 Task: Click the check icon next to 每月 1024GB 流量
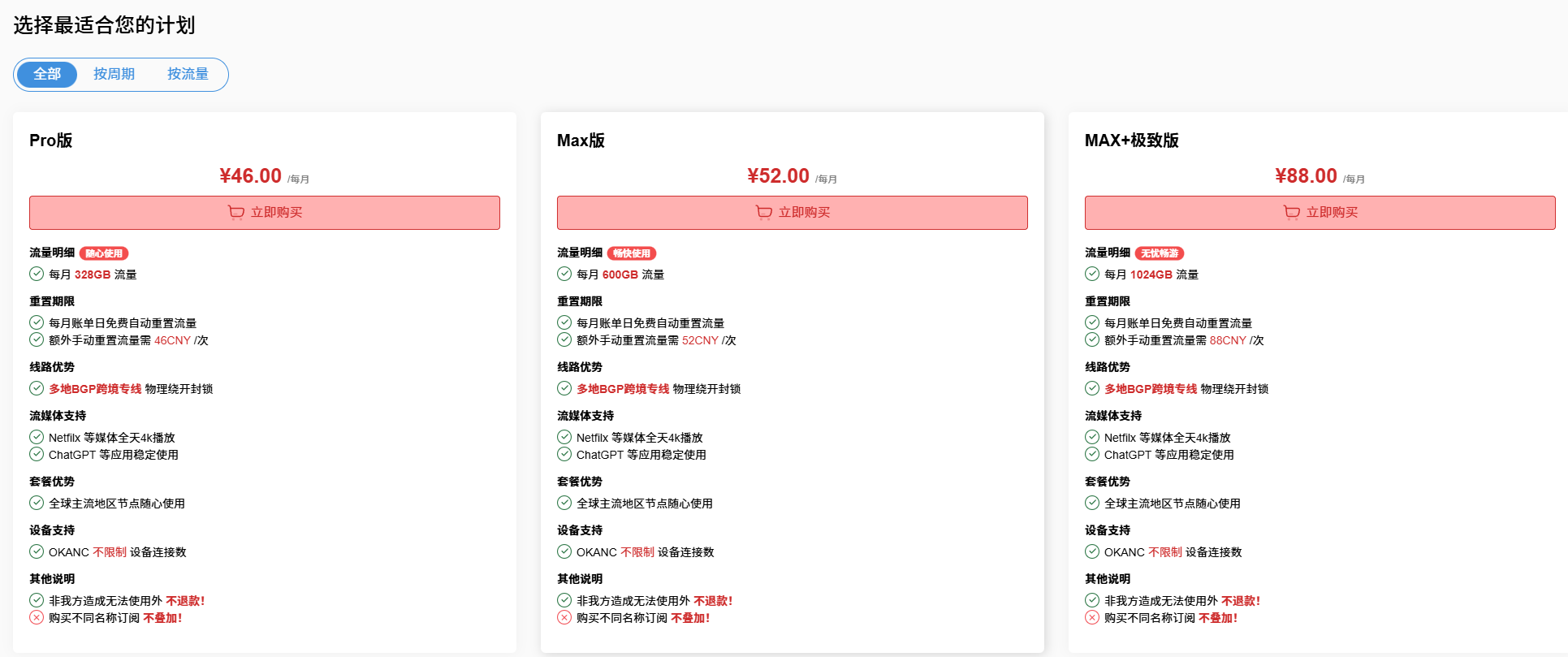point(1092,274)
